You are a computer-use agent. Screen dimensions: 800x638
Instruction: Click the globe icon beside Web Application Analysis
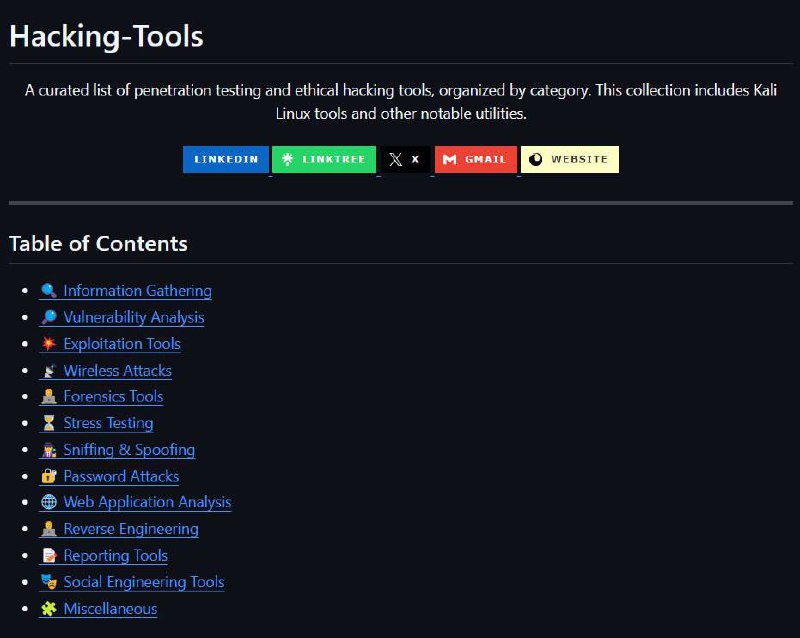(x=46, y=502)
